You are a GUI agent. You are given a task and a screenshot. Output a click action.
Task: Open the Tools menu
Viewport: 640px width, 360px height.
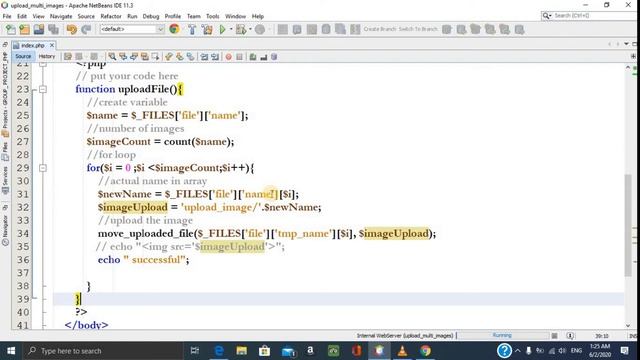212,16
